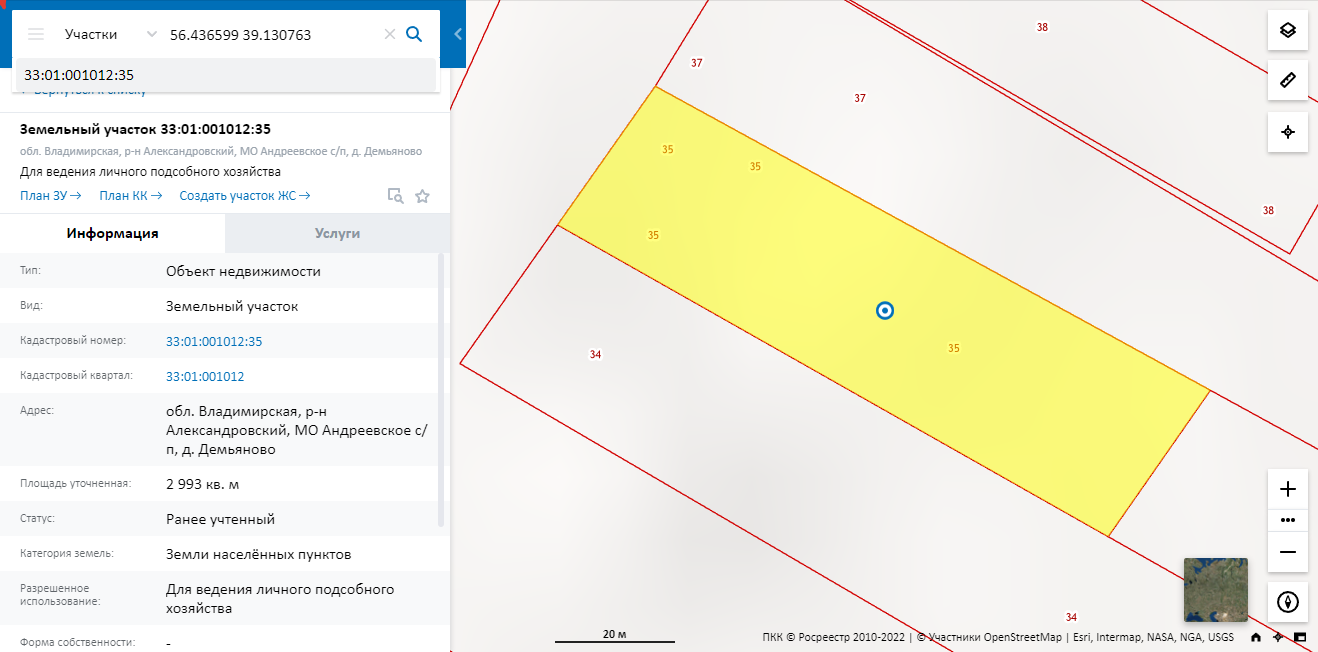This screenshot has width=1318, height=652.
Task: Open the Участки search type dropdown
Action: coord(110,34)
